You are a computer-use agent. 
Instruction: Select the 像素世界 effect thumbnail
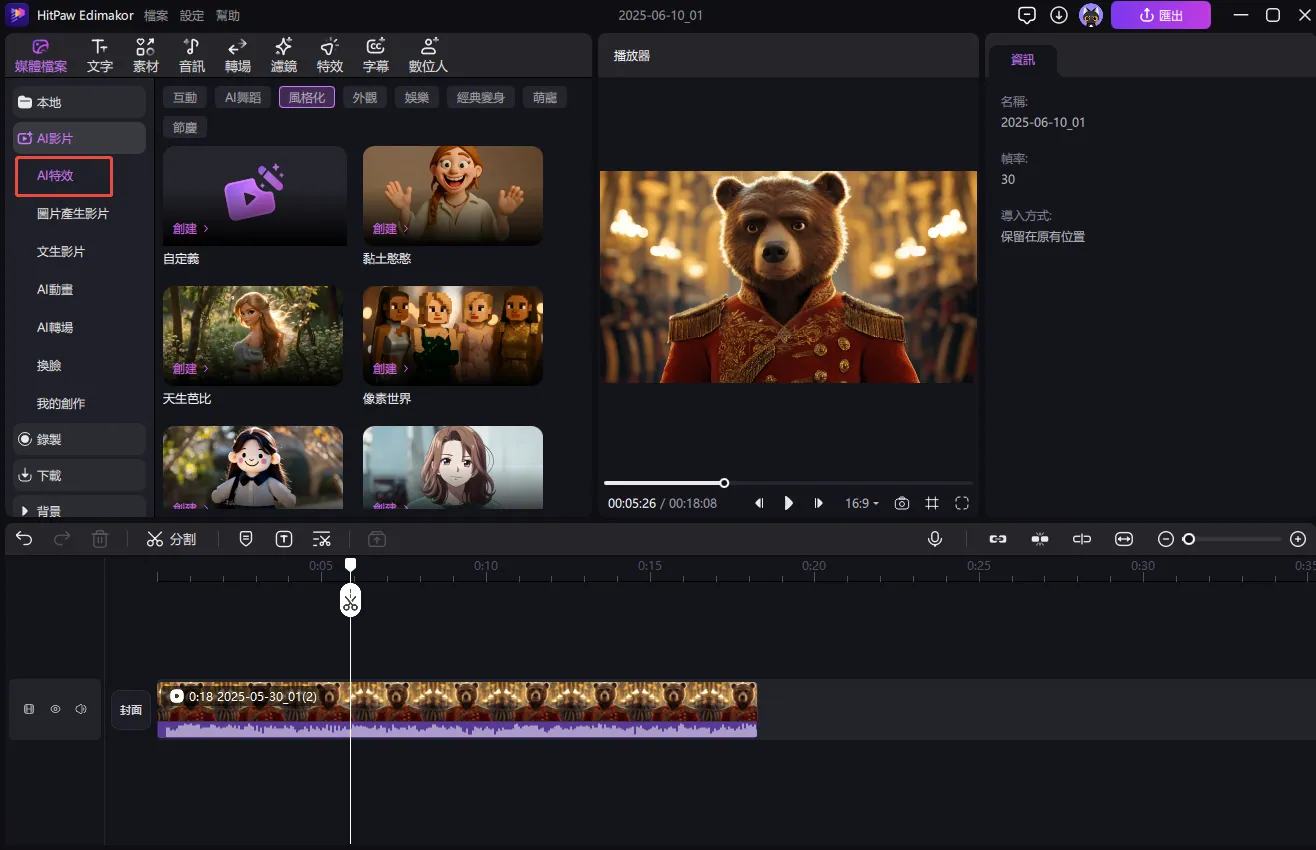(453, 336)
